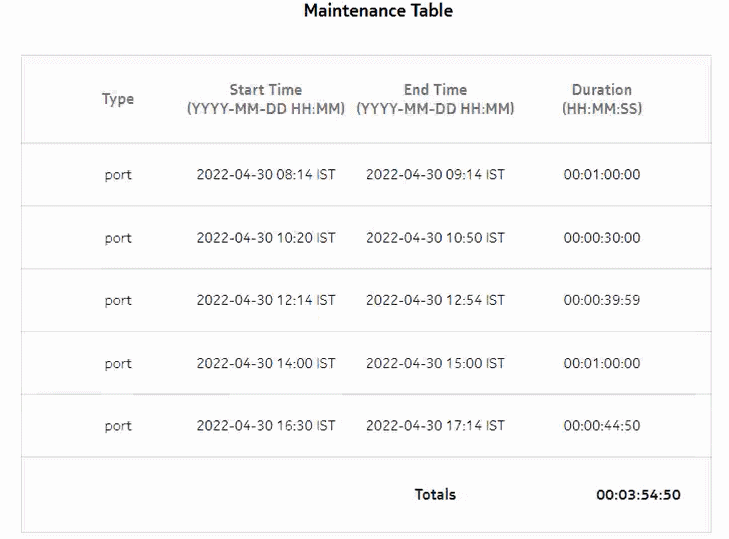This screenshot has width=729, height=539.
Task: Click the 14:00 IST start time cell
Action: pyautogui.click(x=265, y=364)
